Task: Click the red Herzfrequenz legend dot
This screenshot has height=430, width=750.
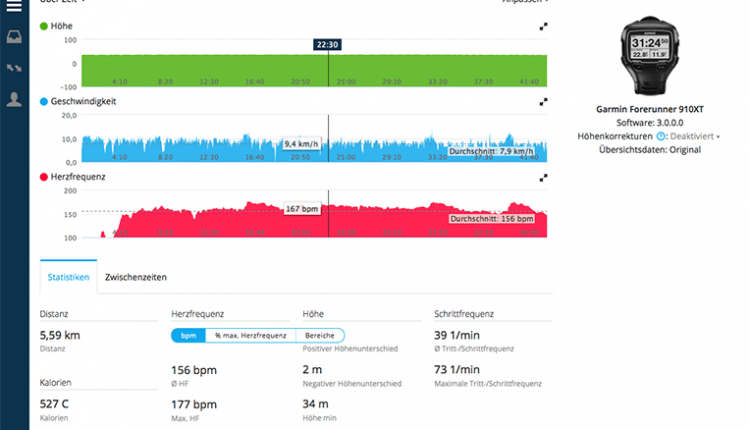Action: click(44, 177)
